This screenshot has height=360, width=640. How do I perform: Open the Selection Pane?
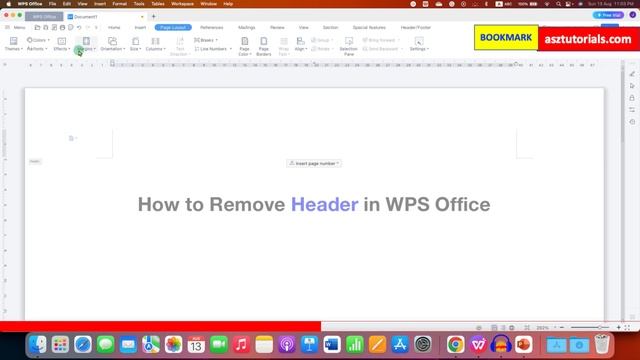point(349,46)
